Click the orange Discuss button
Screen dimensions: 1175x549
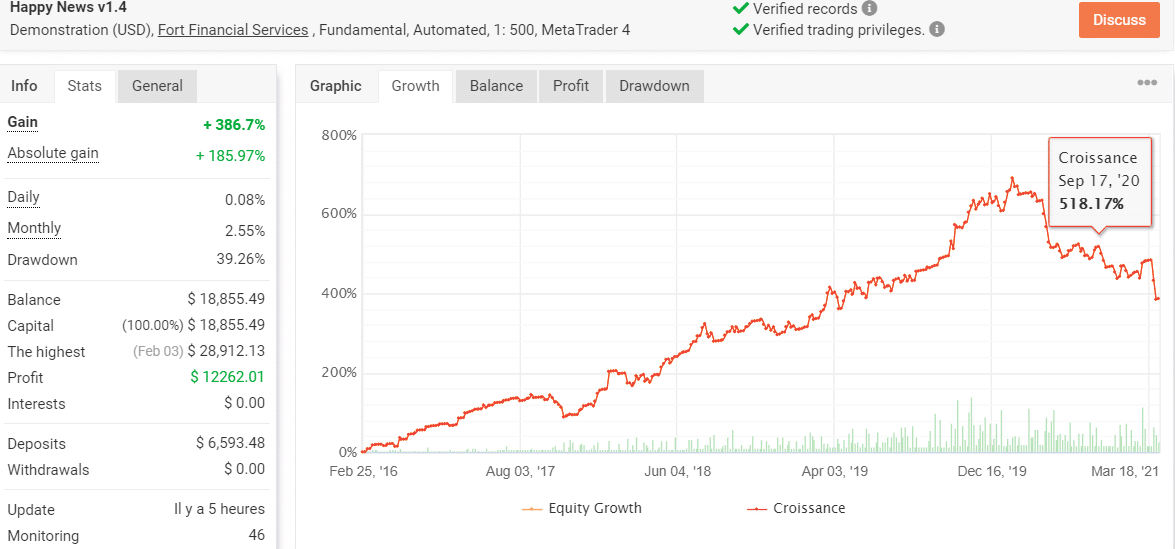click(x=1120, y=19)
